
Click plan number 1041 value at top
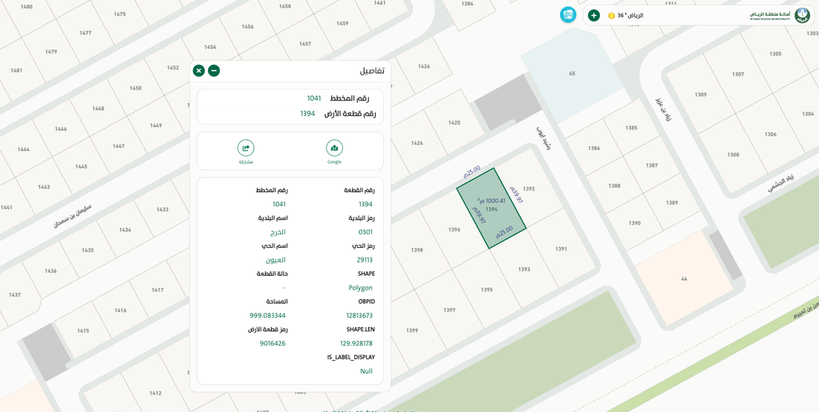[x=314, y=98]
